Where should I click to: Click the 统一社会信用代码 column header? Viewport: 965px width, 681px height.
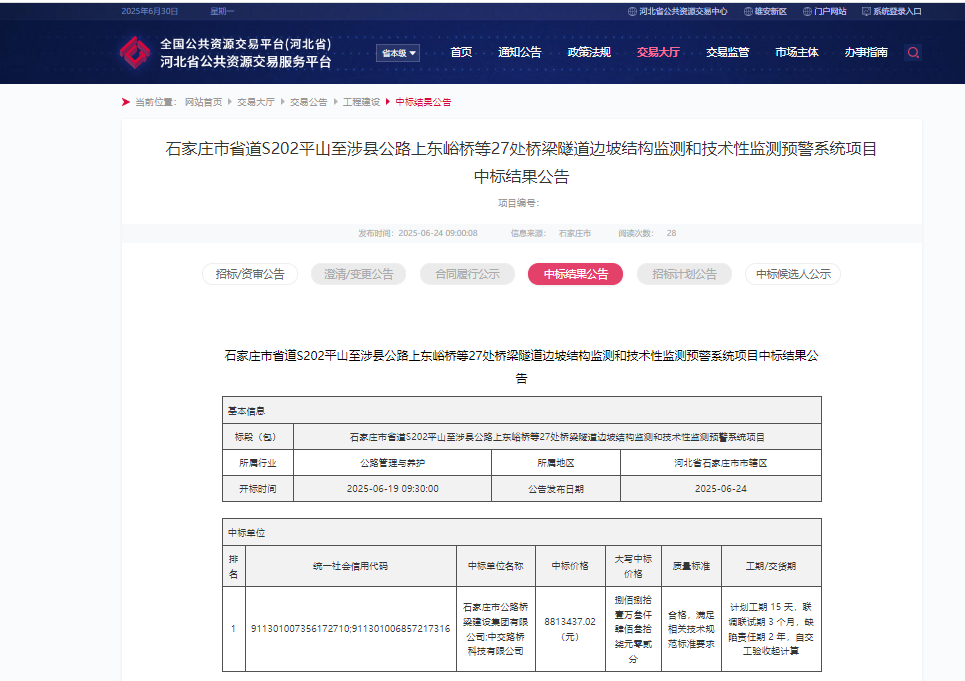pyautogui.click(x=351, y=566)
